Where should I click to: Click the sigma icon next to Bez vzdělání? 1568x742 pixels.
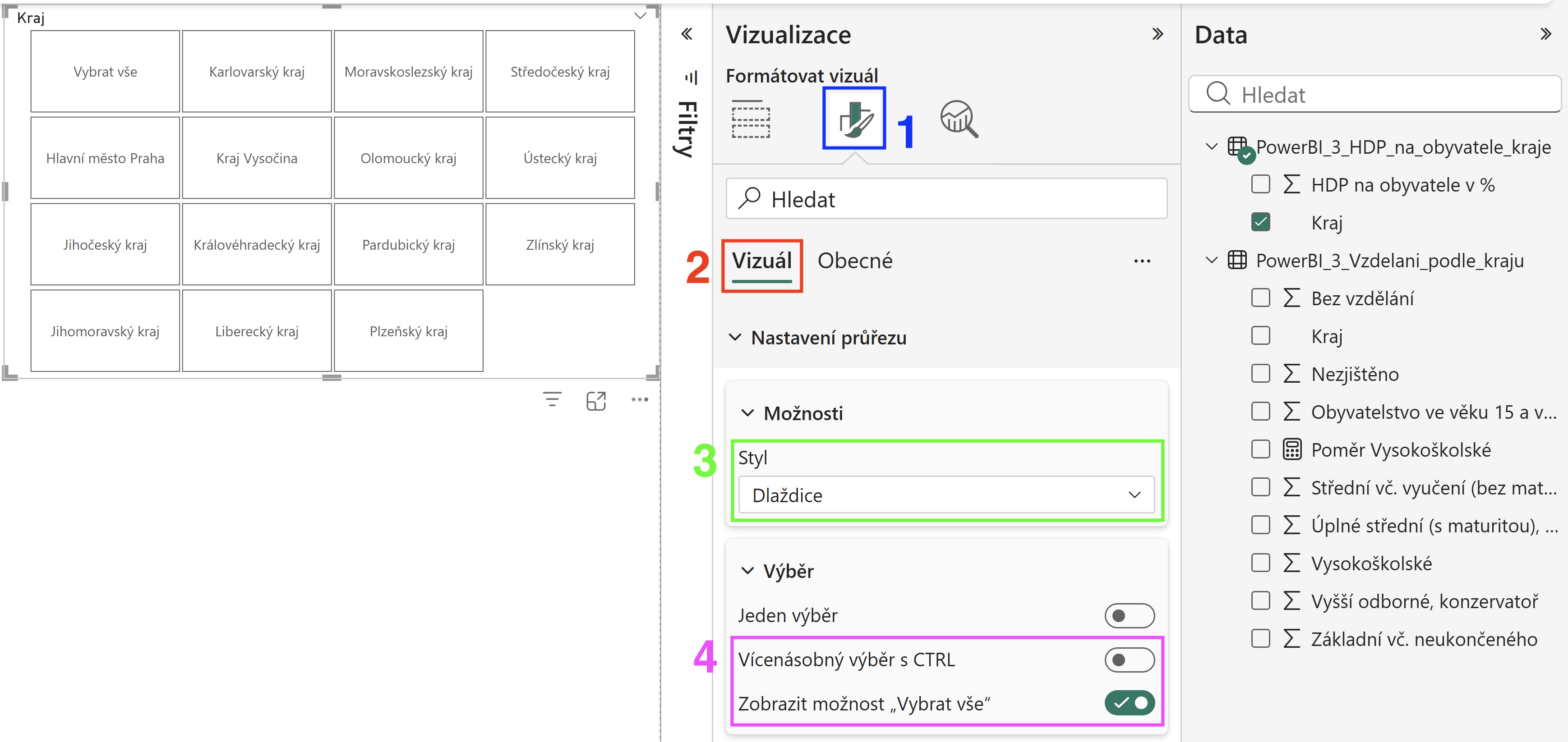pos(1291,298)
